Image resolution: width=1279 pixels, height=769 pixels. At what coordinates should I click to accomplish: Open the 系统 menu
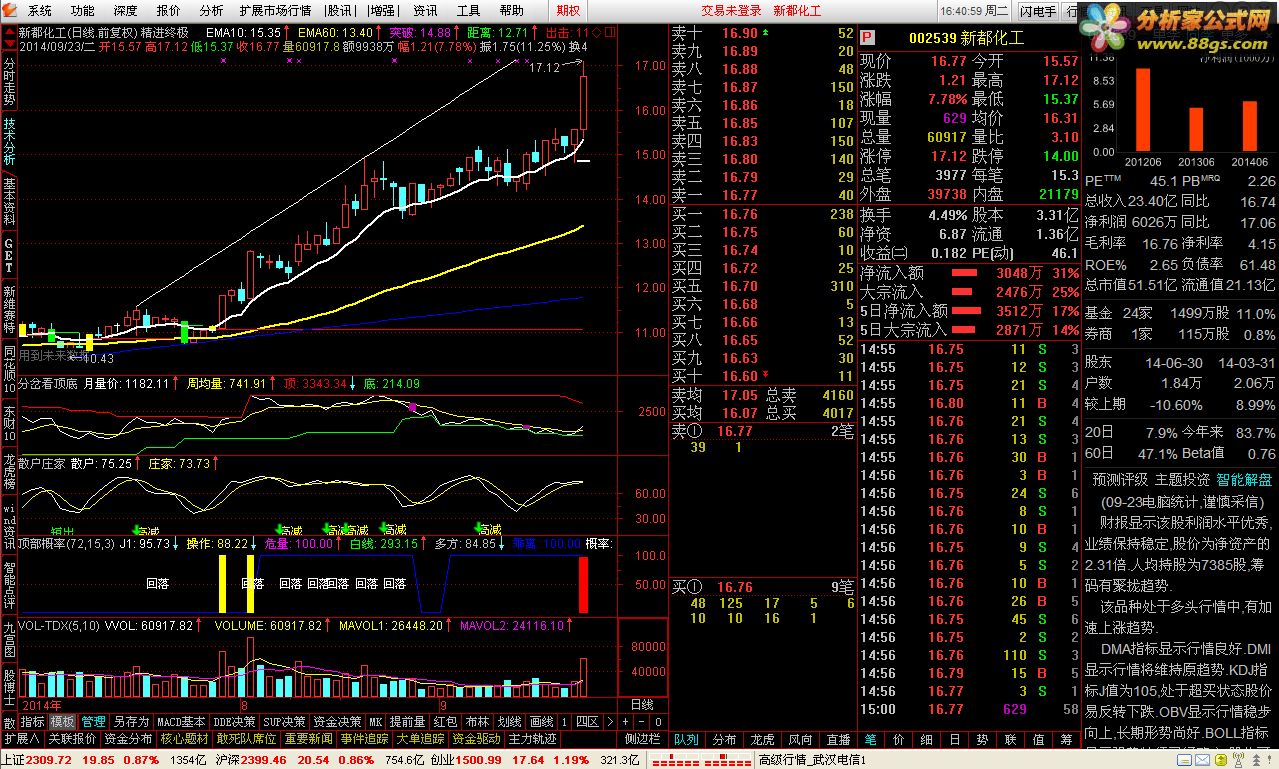coord(40,11)
